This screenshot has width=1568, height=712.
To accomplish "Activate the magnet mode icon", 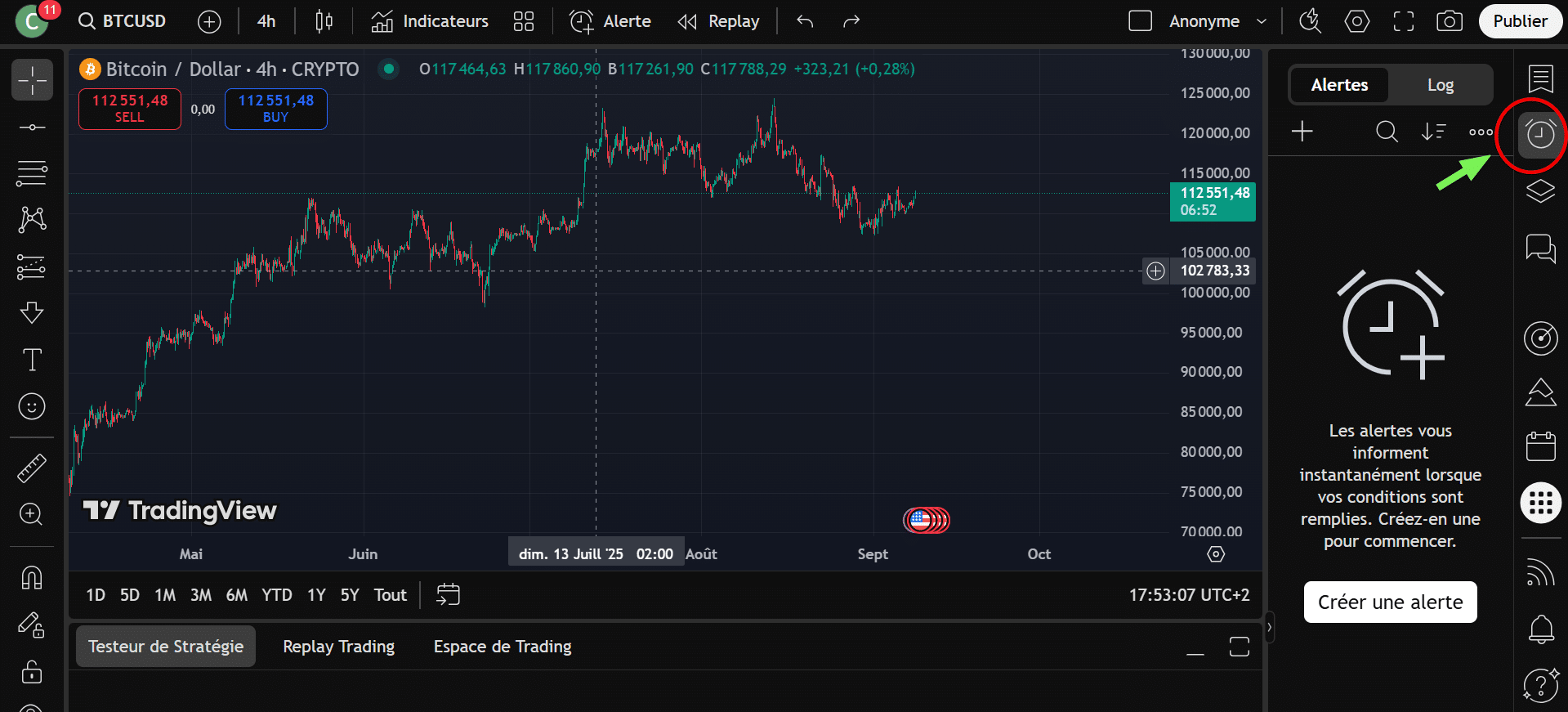I will click(32, 578).
